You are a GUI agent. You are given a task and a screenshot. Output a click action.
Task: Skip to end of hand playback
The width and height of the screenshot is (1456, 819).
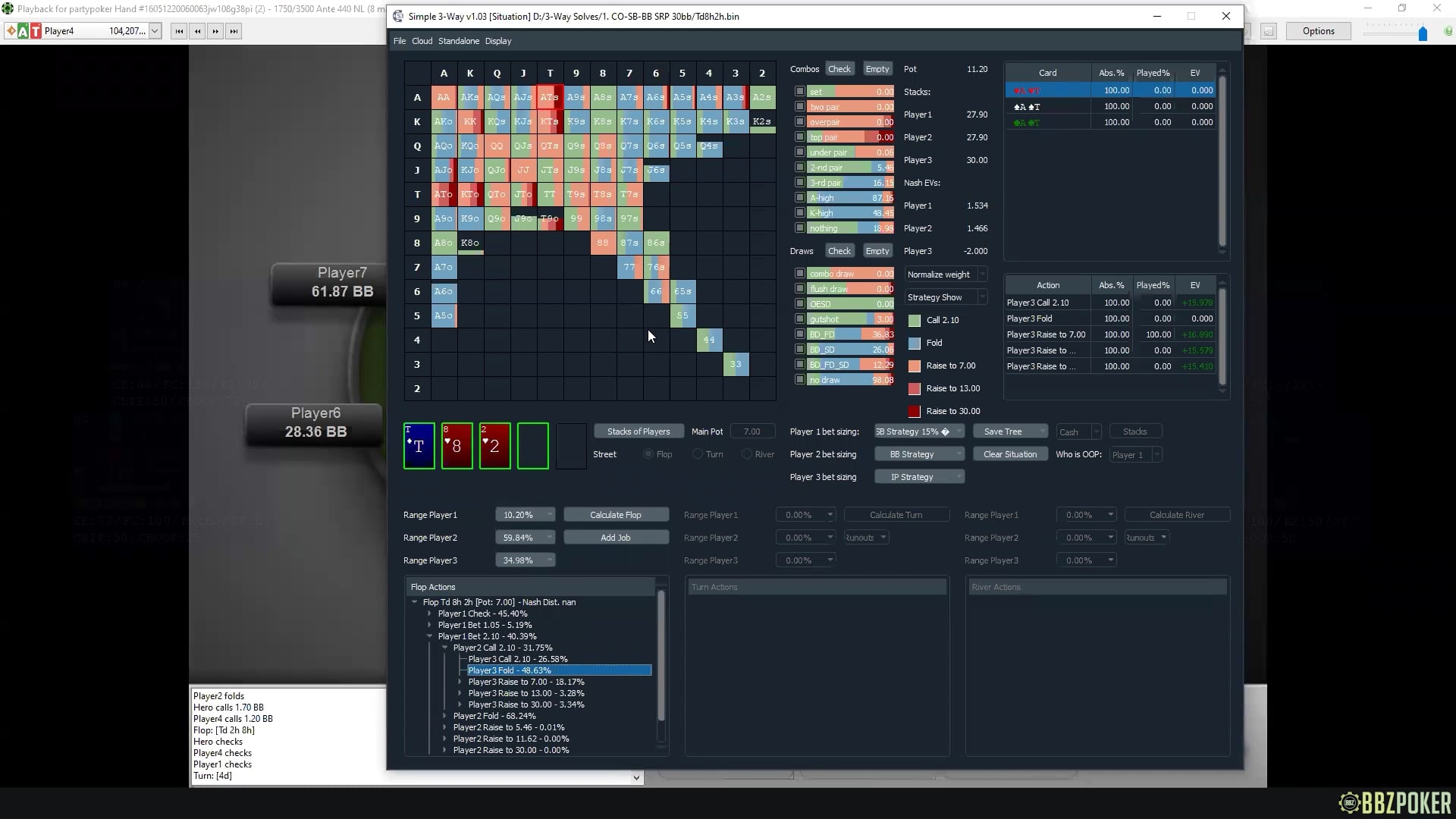coord(234,31)
